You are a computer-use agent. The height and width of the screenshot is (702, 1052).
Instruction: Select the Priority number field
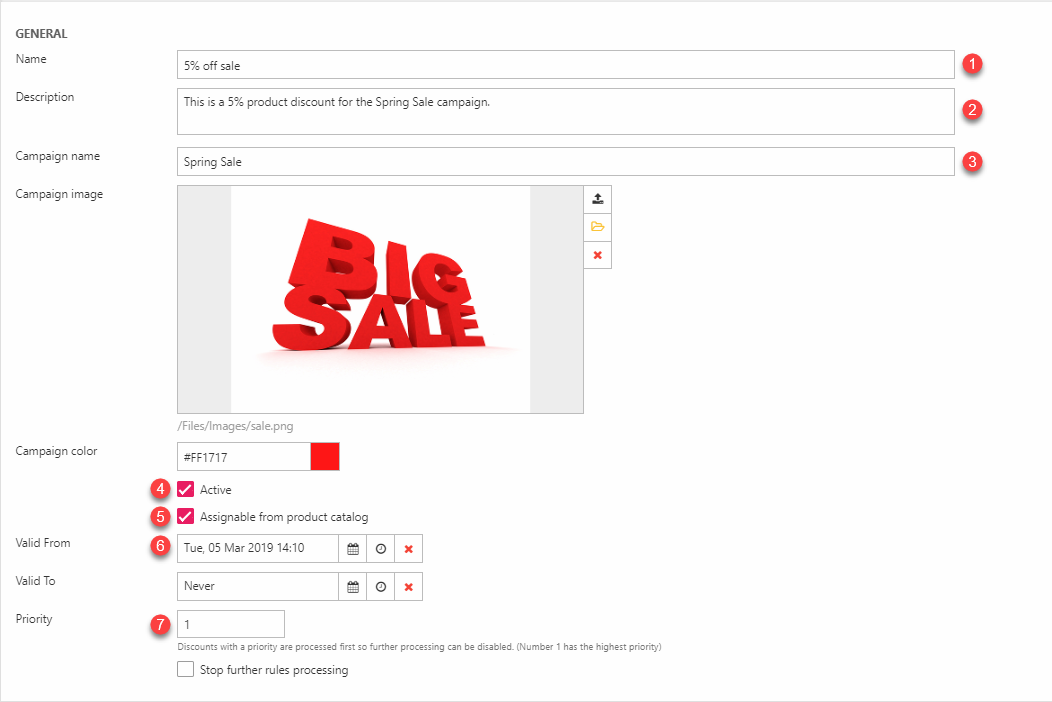click(231, 624)
